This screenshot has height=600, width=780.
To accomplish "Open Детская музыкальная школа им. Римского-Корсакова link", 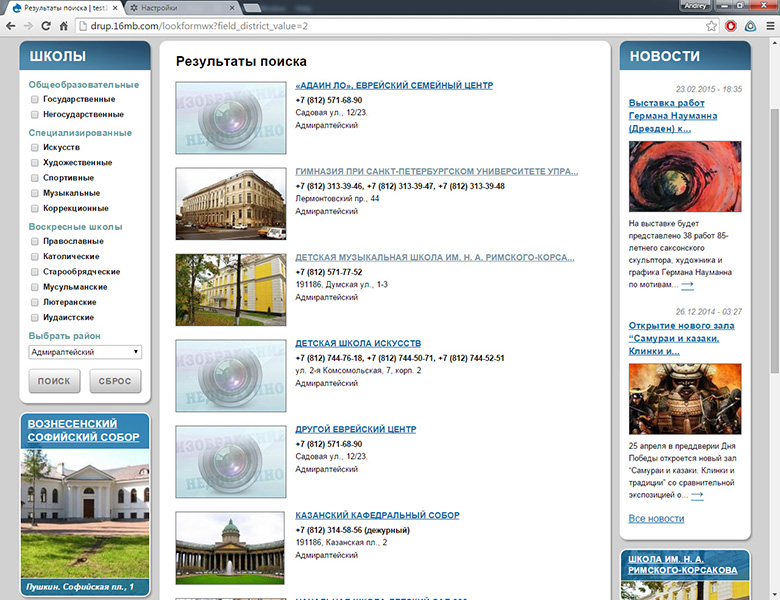I will [435, 258].
